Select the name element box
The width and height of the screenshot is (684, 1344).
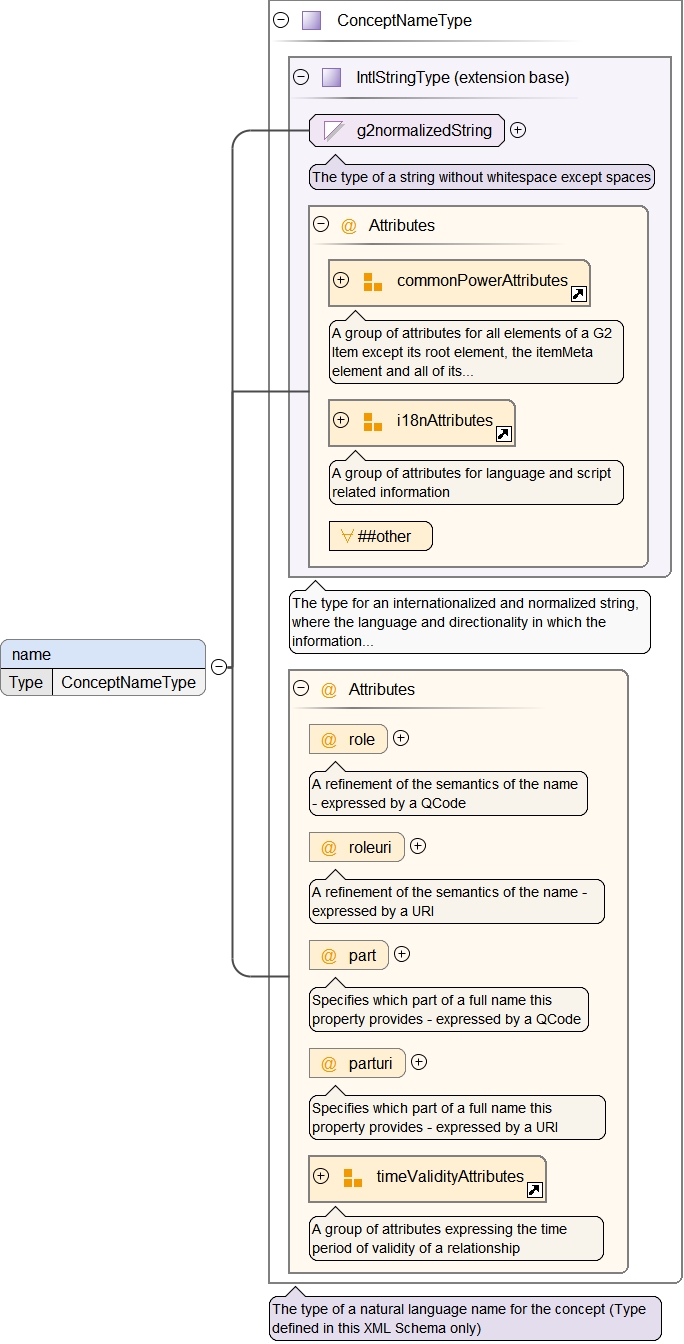coord(103,655)
